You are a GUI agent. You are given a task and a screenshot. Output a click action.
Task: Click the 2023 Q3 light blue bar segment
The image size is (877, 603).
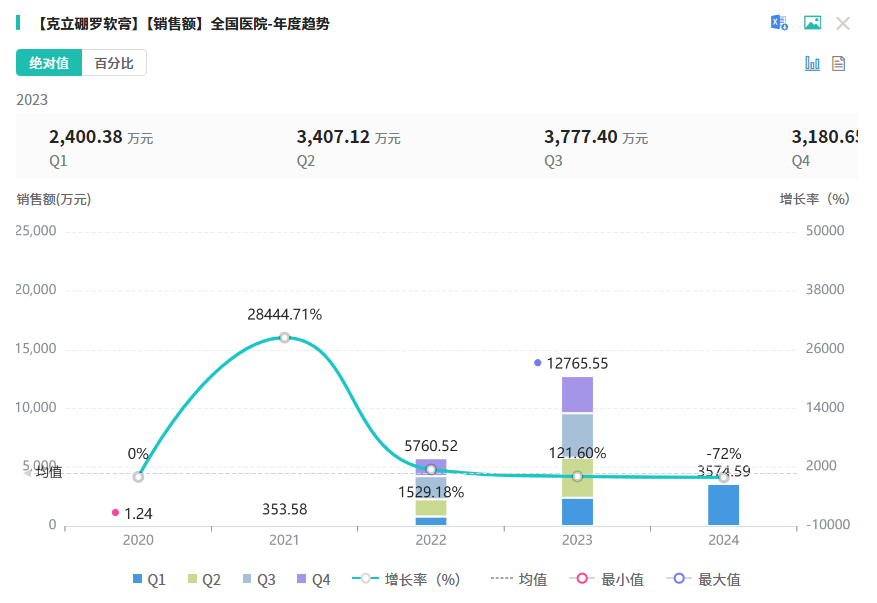[577, 436]
